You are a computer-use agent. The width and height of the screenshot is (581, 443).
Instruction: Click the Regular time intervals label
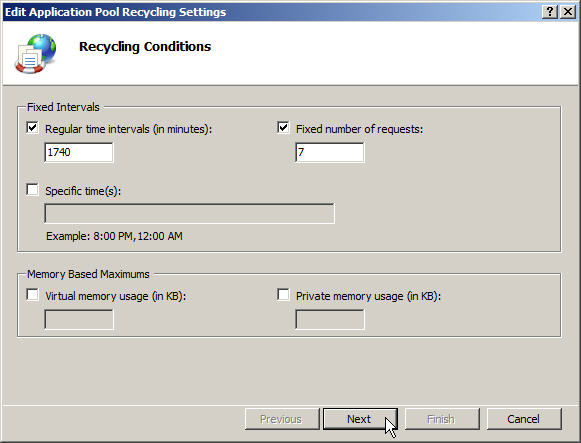[x=129, y=129]
